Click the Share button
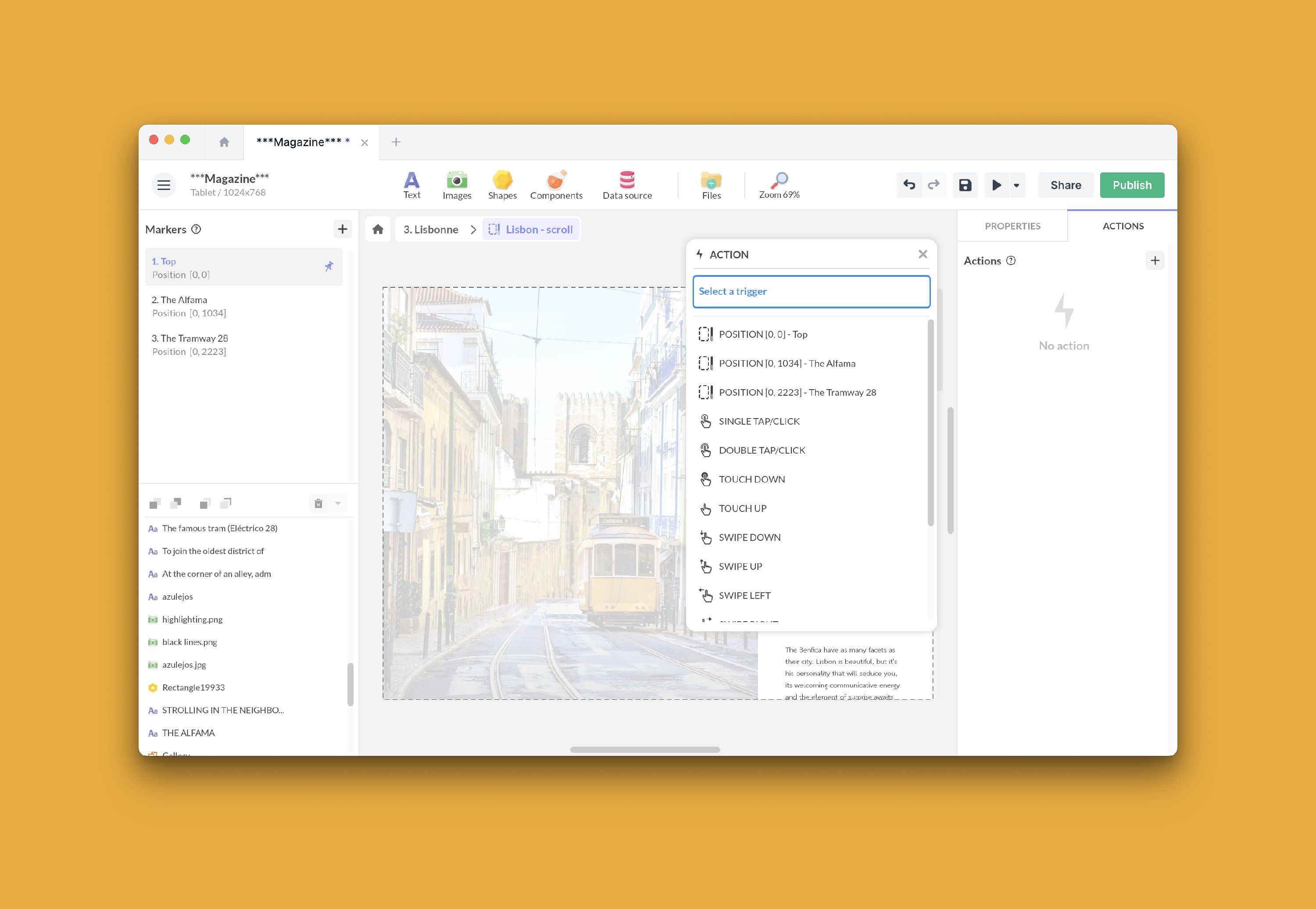 click(x=1066, y=185)
